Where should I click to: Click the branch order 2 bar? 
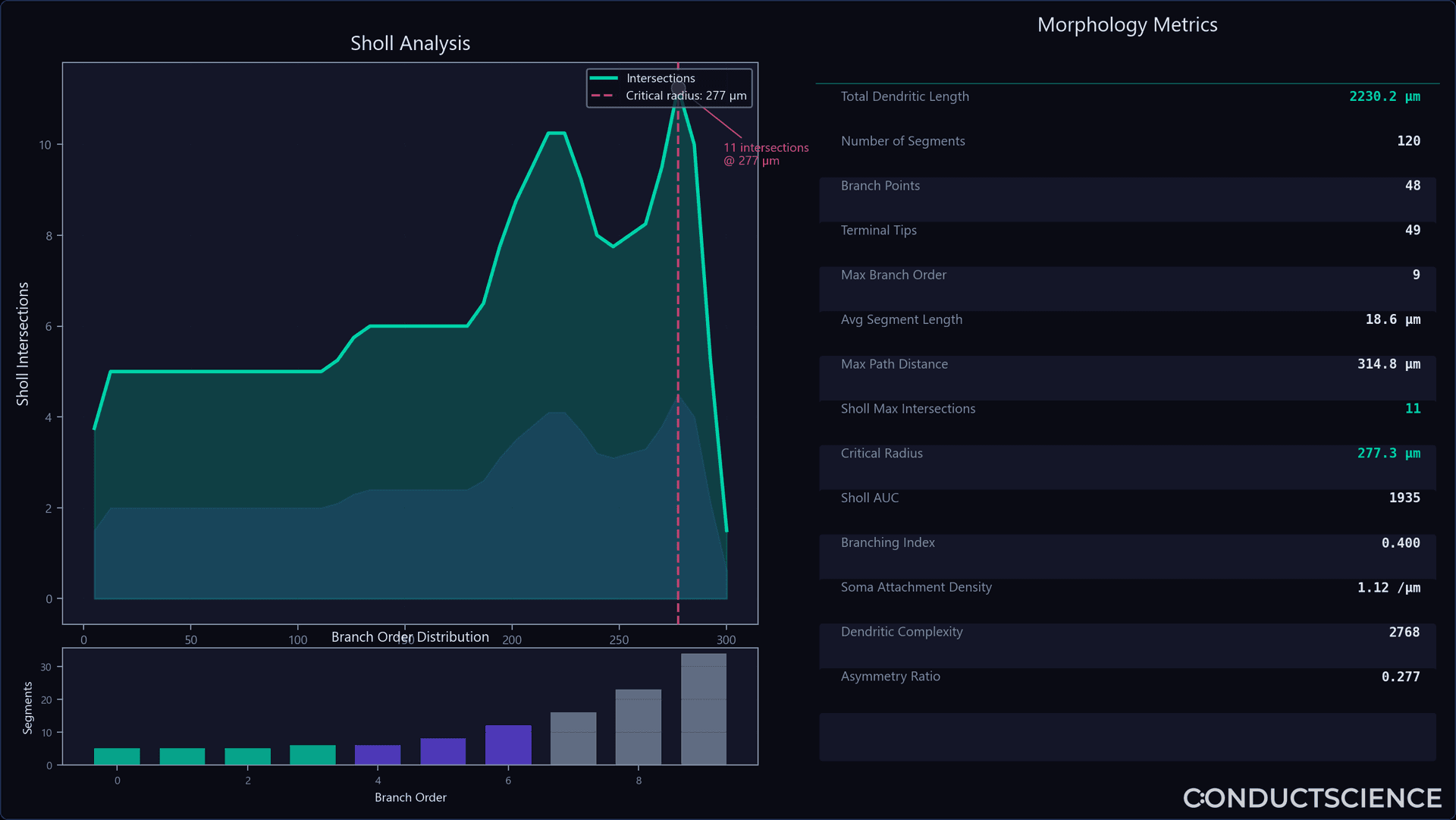point(247,756)
